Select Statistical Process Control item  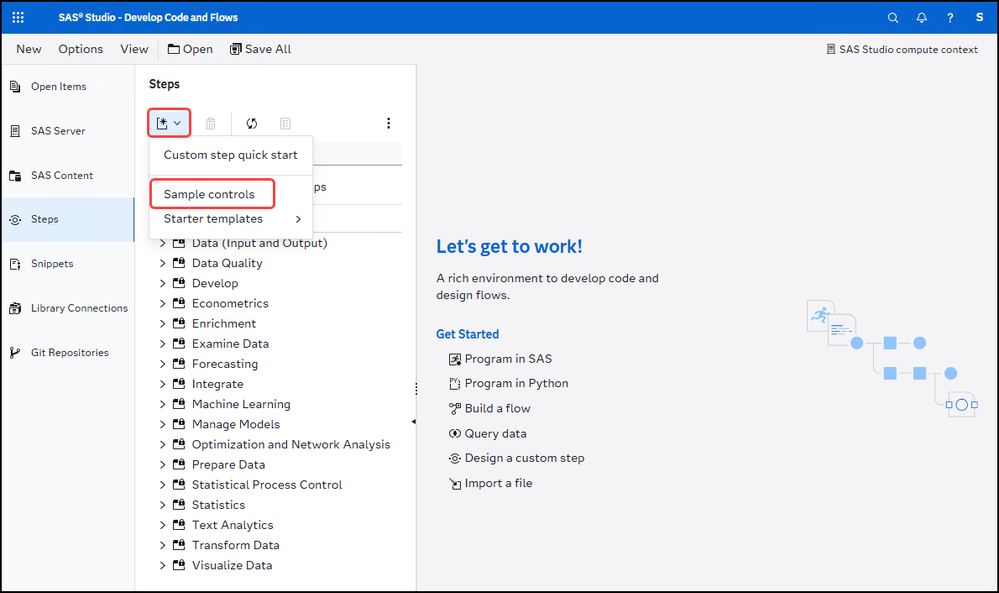[267, 485]
